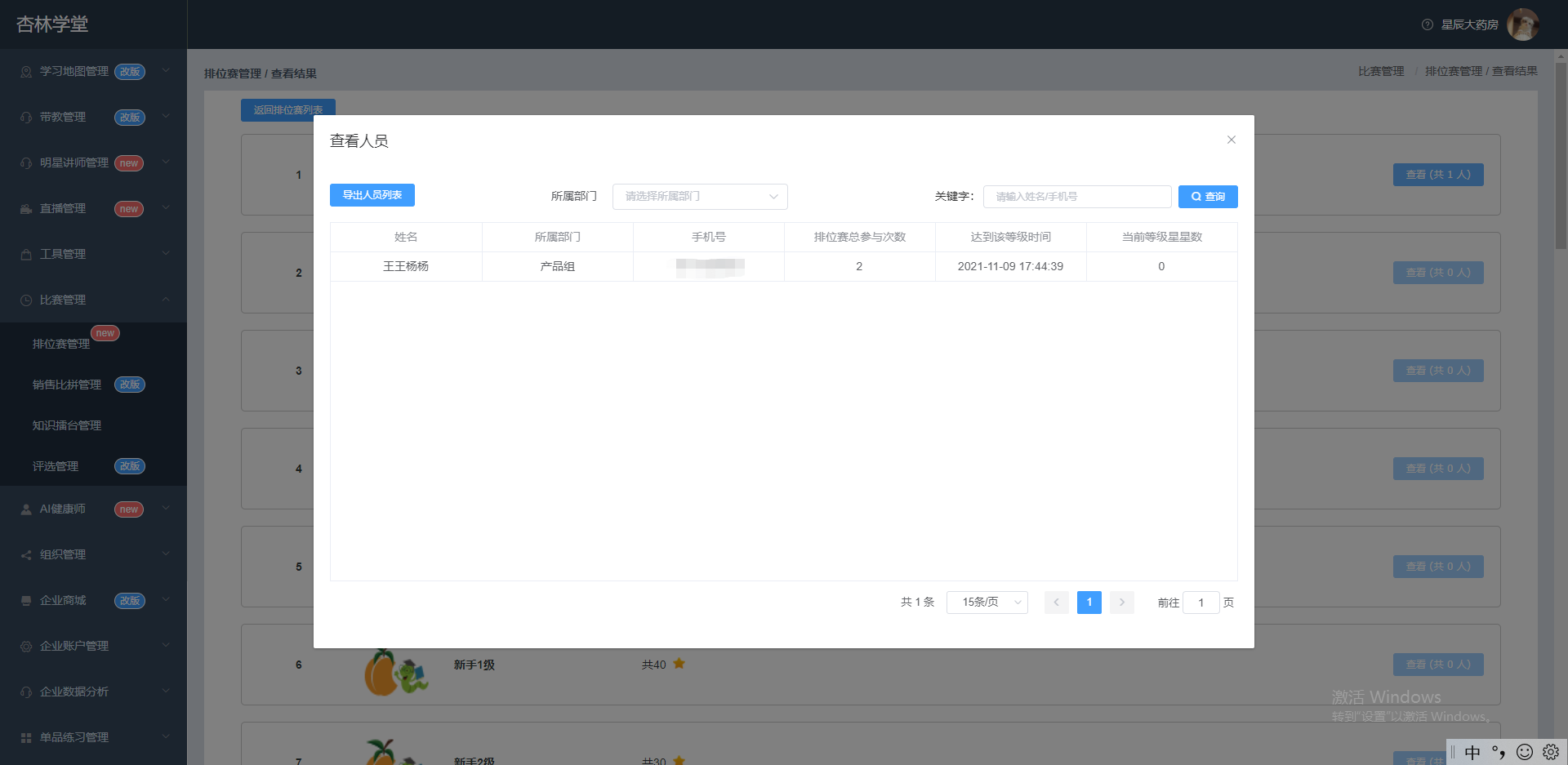Close the 查看人员 dialog

click(1232, 140)
